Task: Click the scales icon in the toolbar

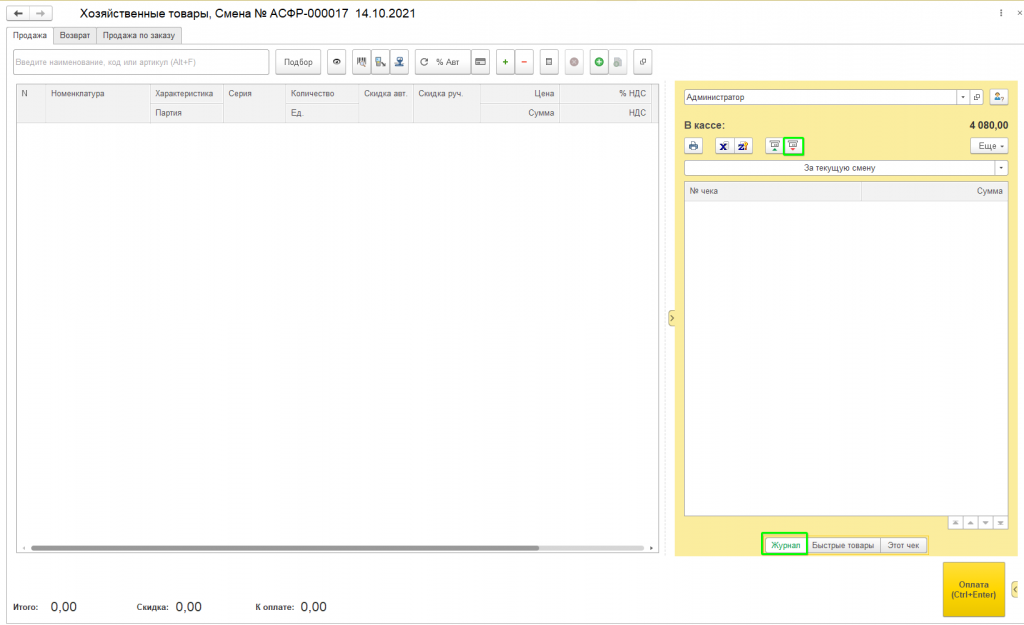Action: [x=399, y=62]
